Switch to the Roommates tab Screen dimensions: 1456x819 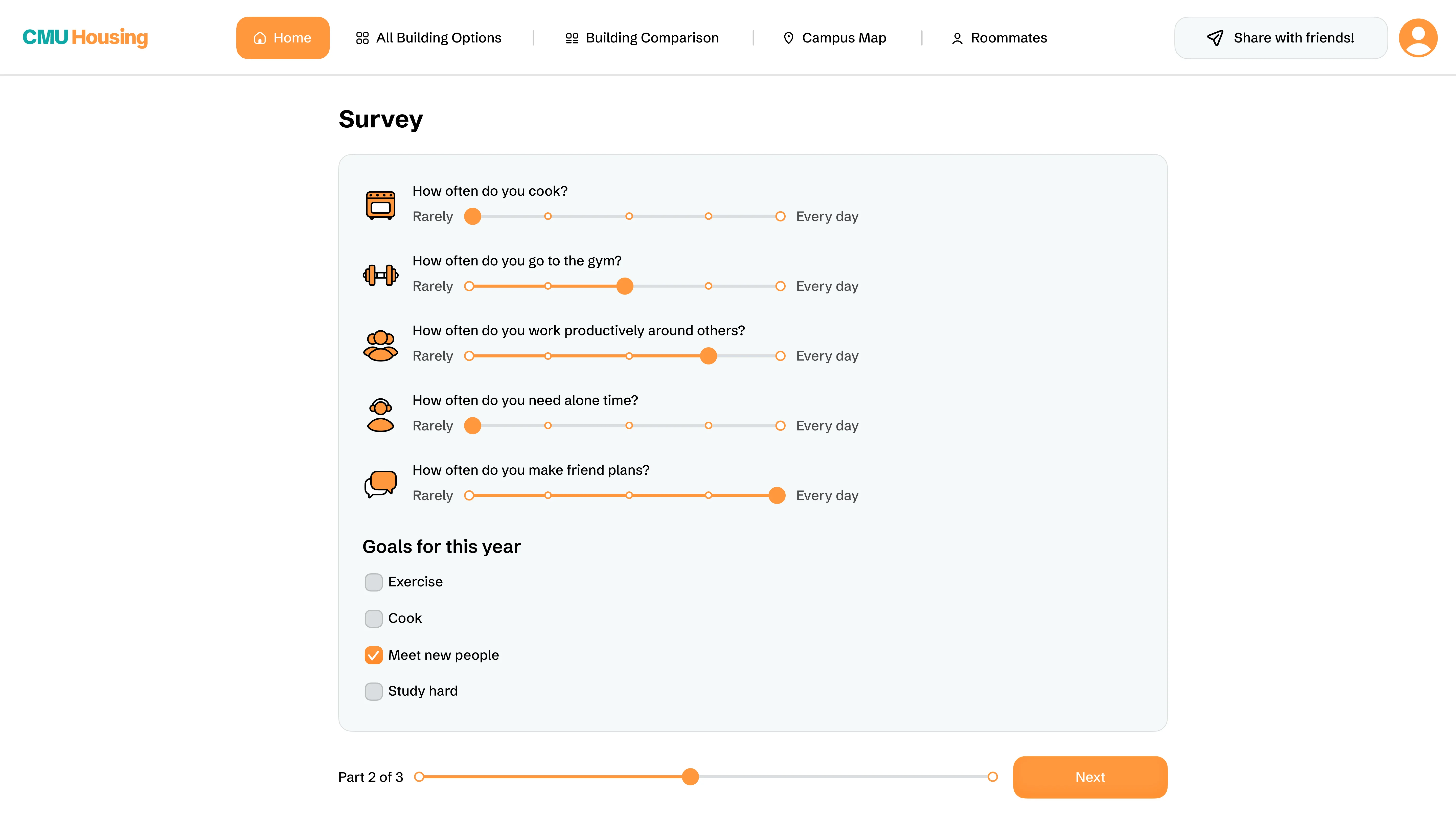(999, 38)
